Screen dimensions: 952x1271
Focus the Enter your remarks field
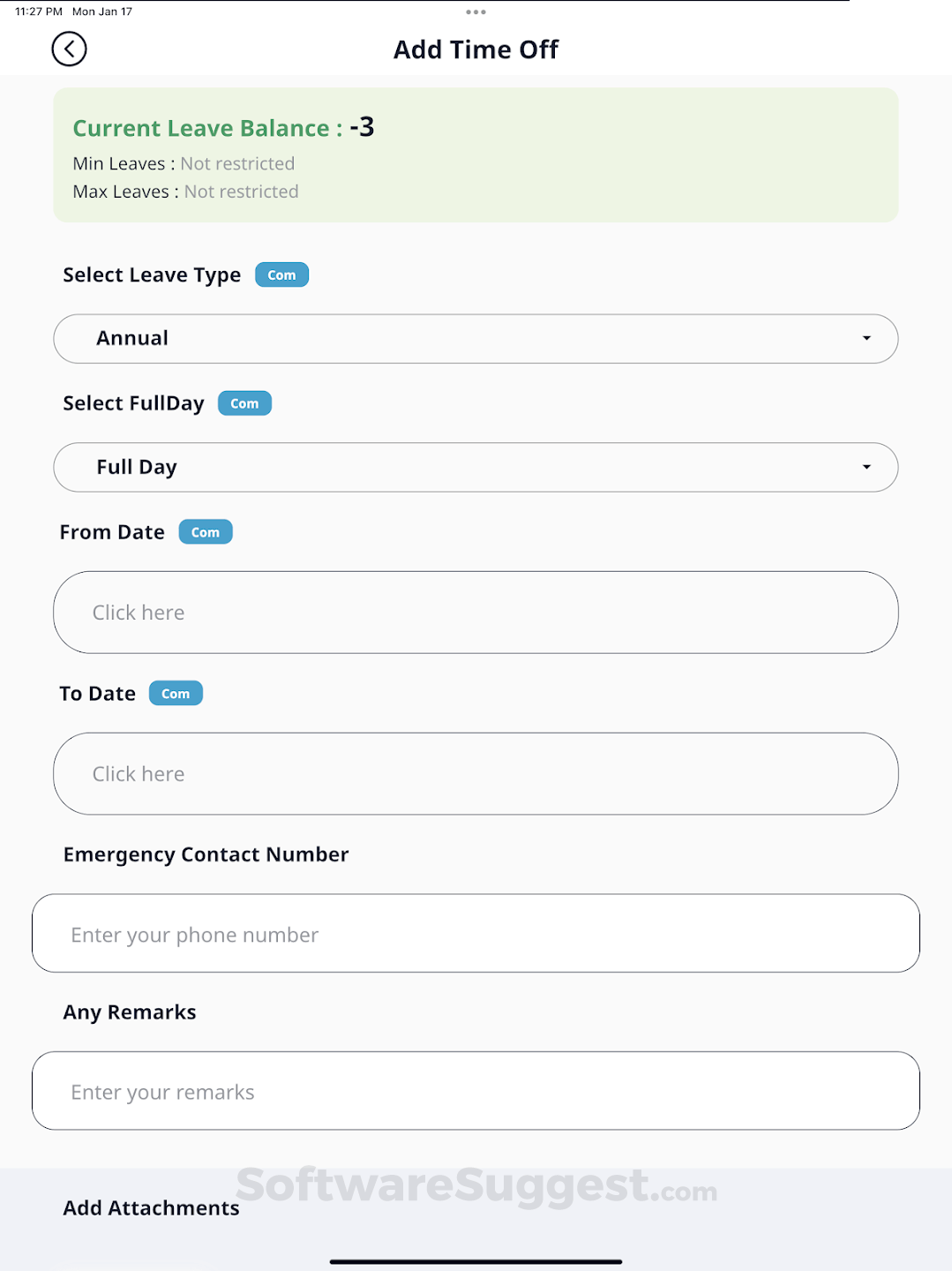pyautogui.click(x=476, y=1091)
